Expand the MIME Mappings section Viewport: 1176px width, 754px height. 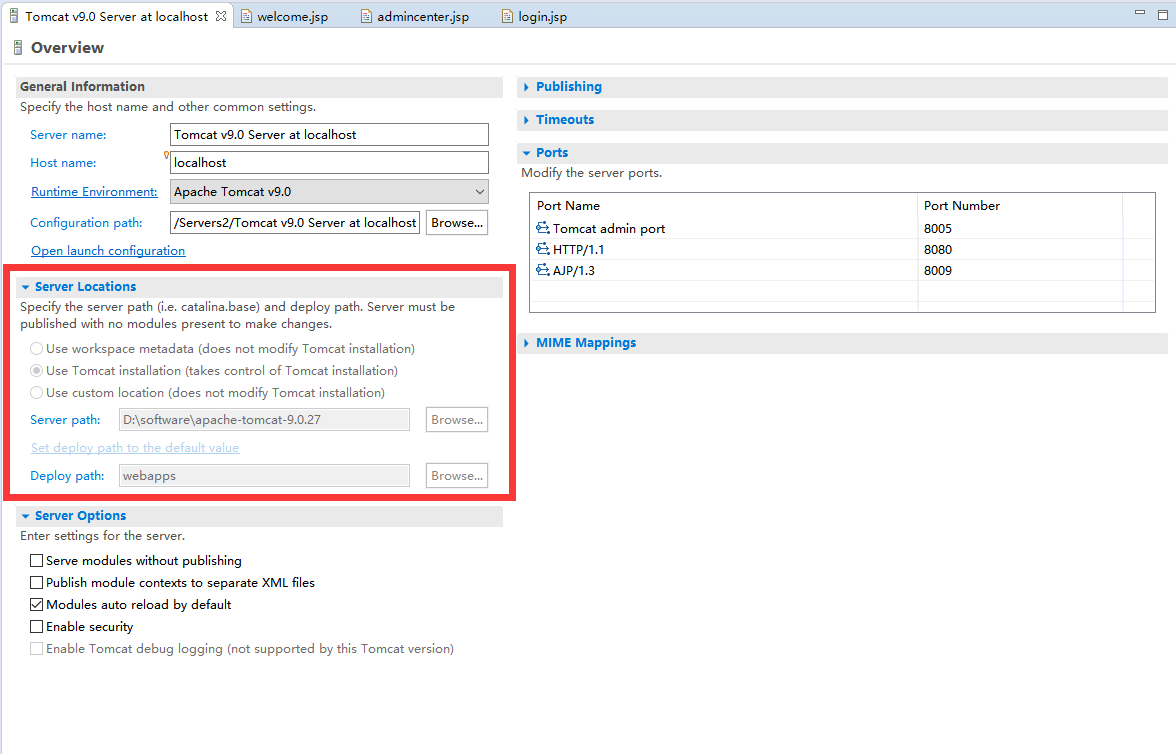coord(526,343)
